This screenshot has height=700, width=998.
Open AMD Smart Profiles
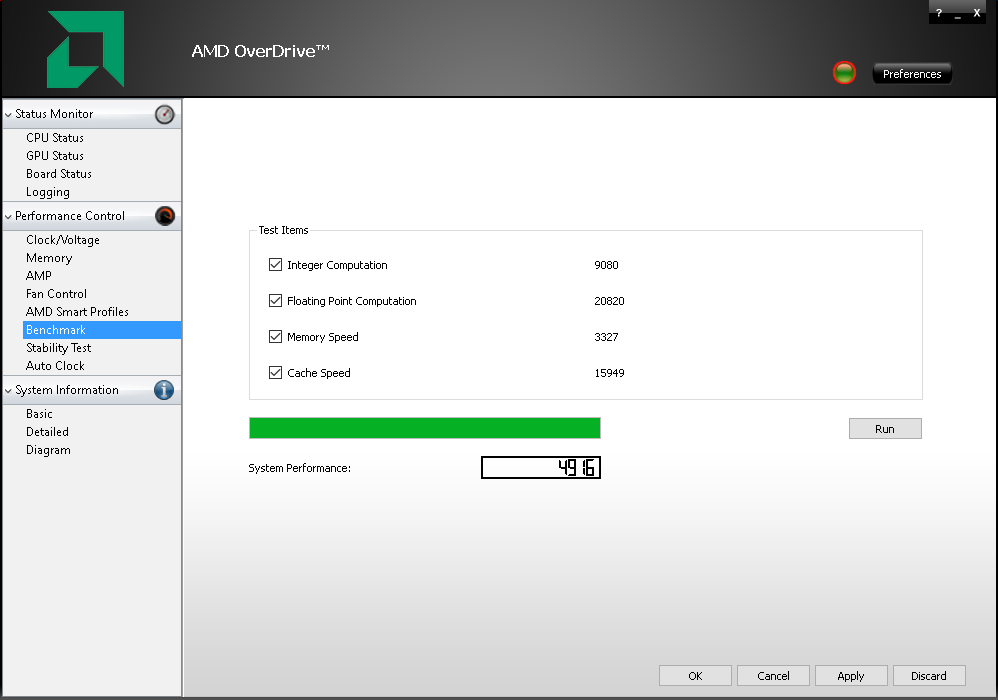[77, 312]
